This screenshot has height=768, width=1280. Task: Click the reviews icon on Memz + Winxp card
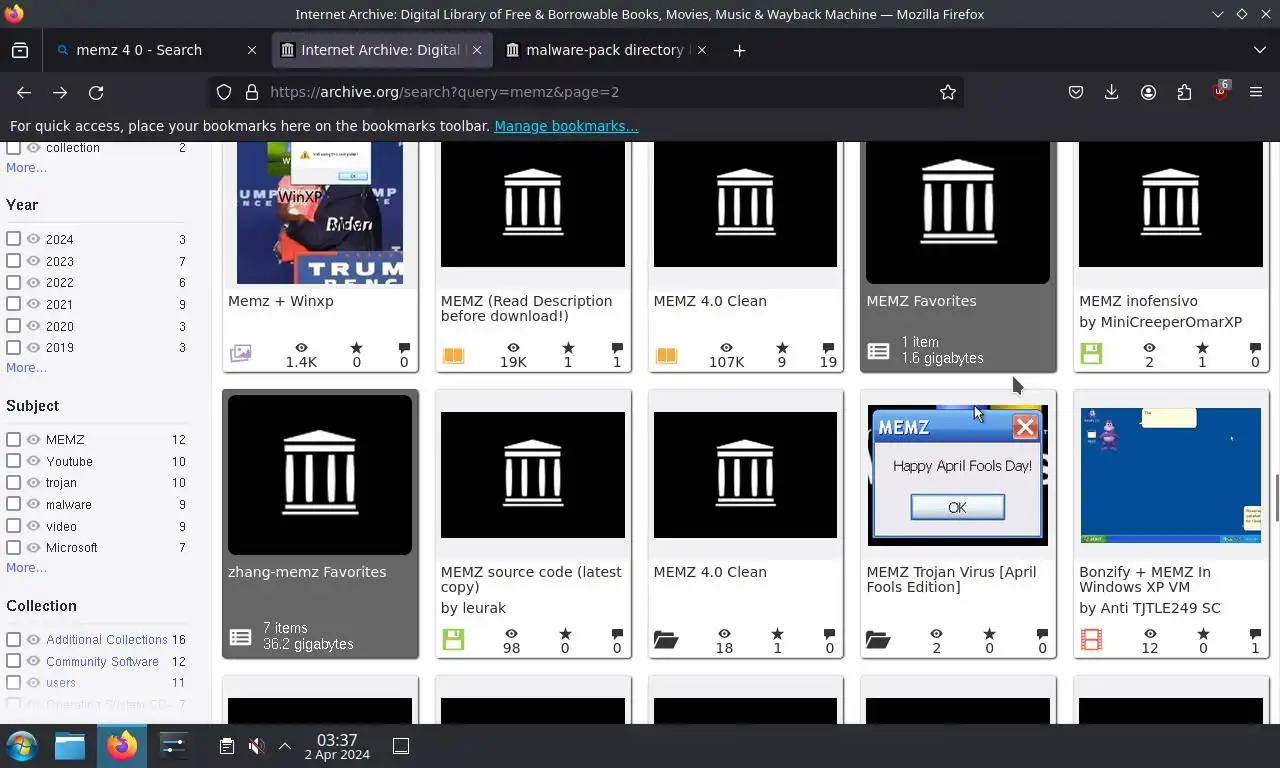404,348
